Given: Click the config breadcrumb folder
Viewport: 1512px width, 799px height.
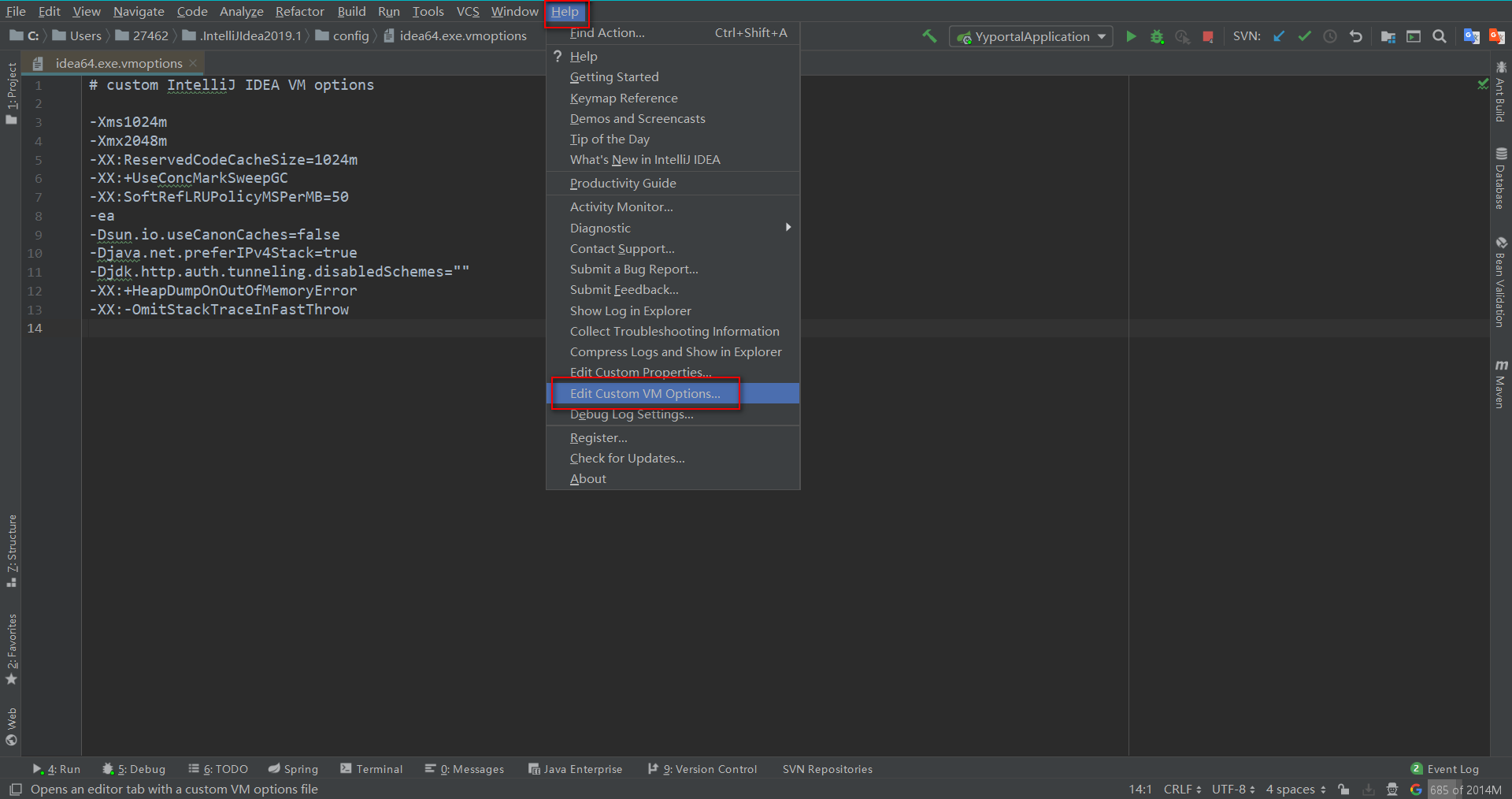Looking at the screenshot, I should [x=343, y=36].
